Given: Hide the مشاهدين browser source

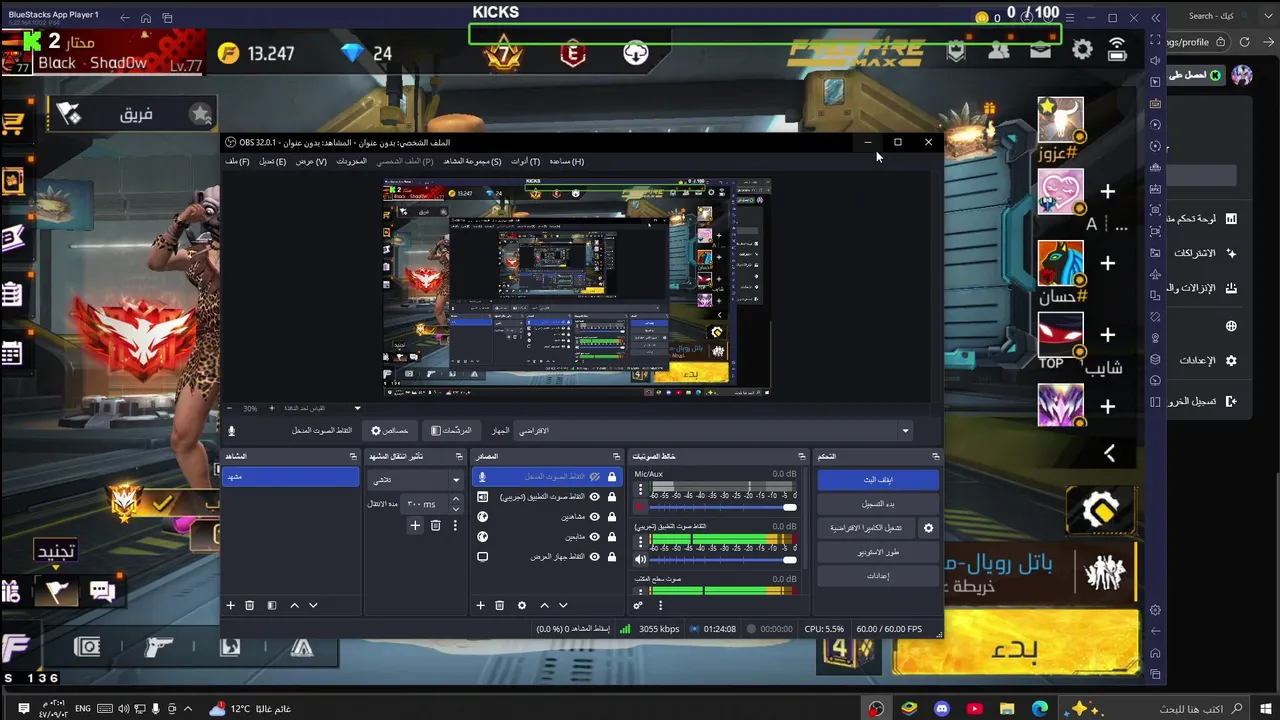Looking at the screenshot, I should [595, 517].
